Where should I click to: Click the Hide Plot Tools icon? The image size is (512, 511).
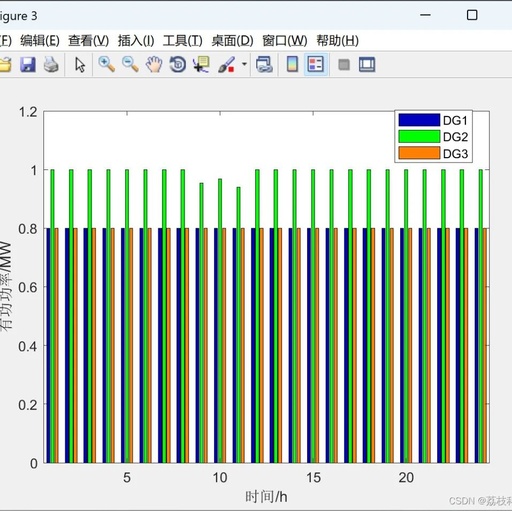coord(344,64)
